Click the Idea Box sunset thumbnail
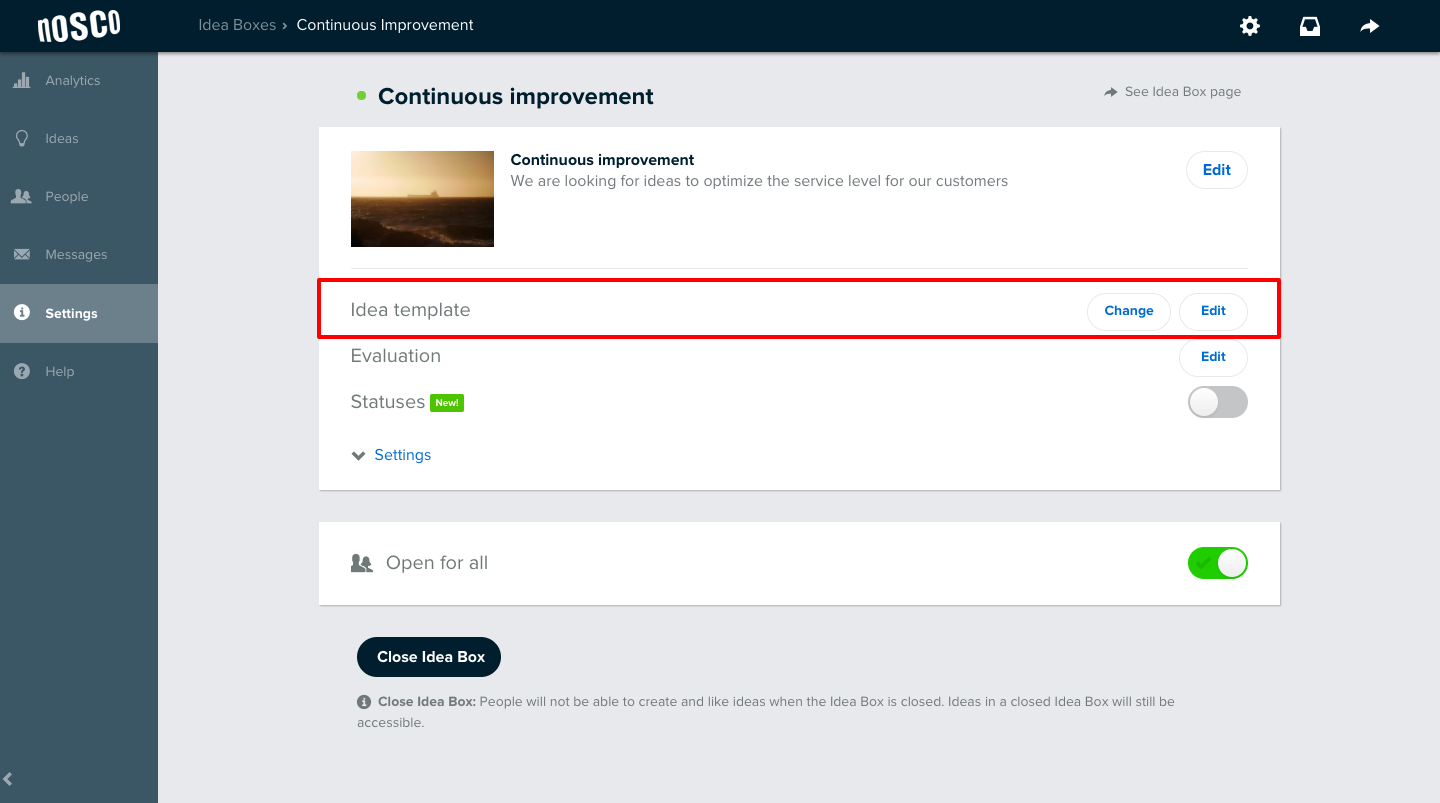This screenshot has height=803, width=1440. click(422, 199)
